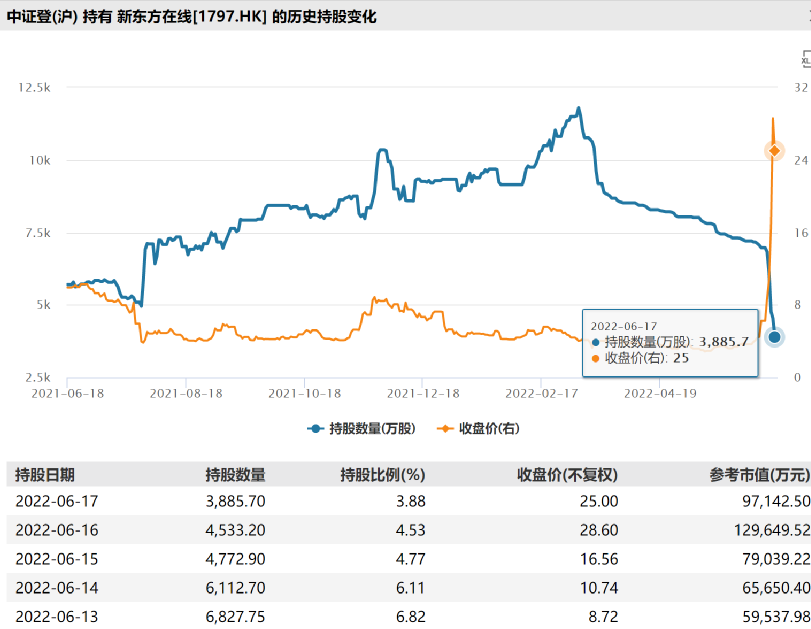Click the blue data point marker on 2022-06-17

point(774,337)
